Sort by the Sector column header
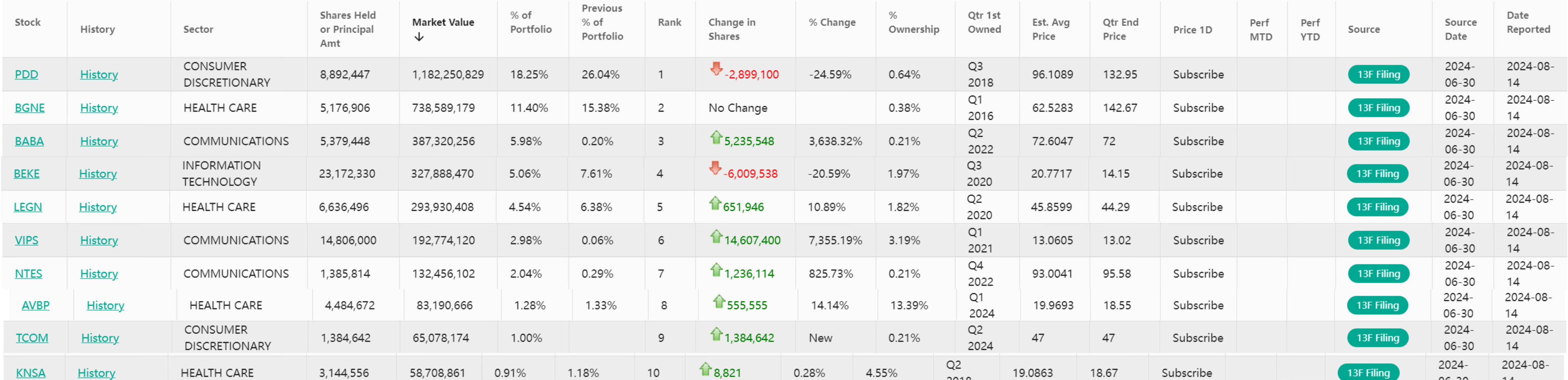The height and width of the screenshot is (380, 1568). tap(198, 29)
